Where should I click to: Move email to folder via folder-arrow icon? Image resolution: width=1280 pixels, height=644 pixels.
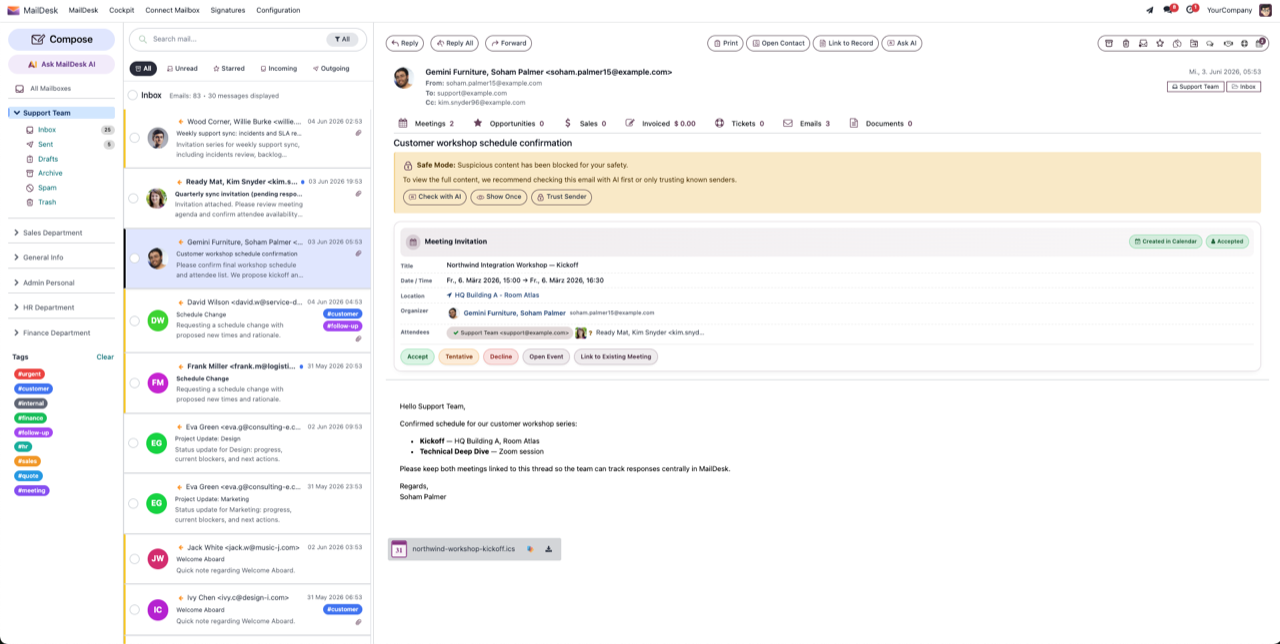(1194, 43)
